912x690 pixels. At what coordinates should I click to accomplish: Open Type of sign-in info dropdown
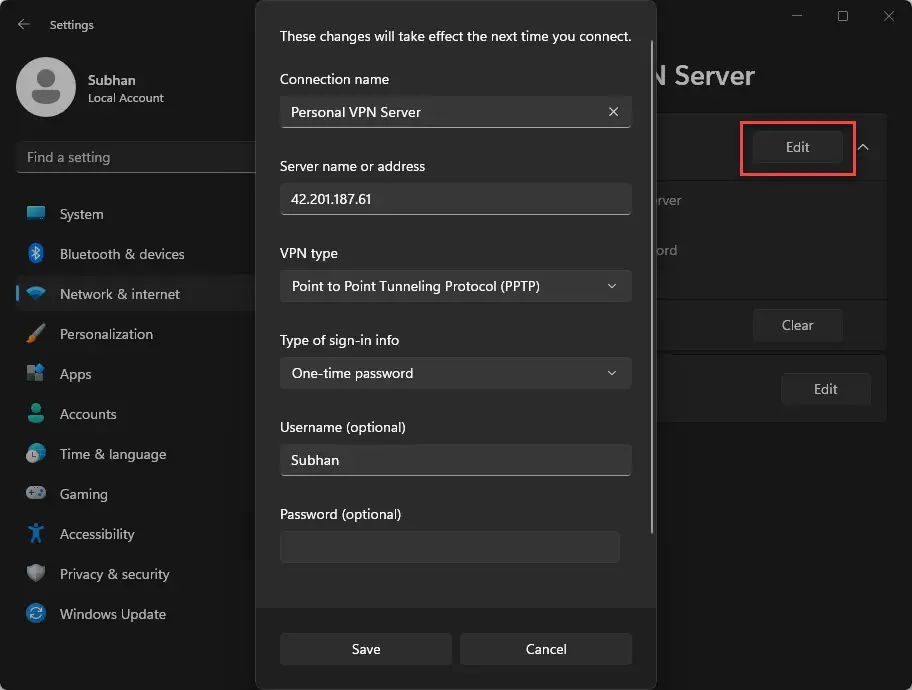pos(455,373)
